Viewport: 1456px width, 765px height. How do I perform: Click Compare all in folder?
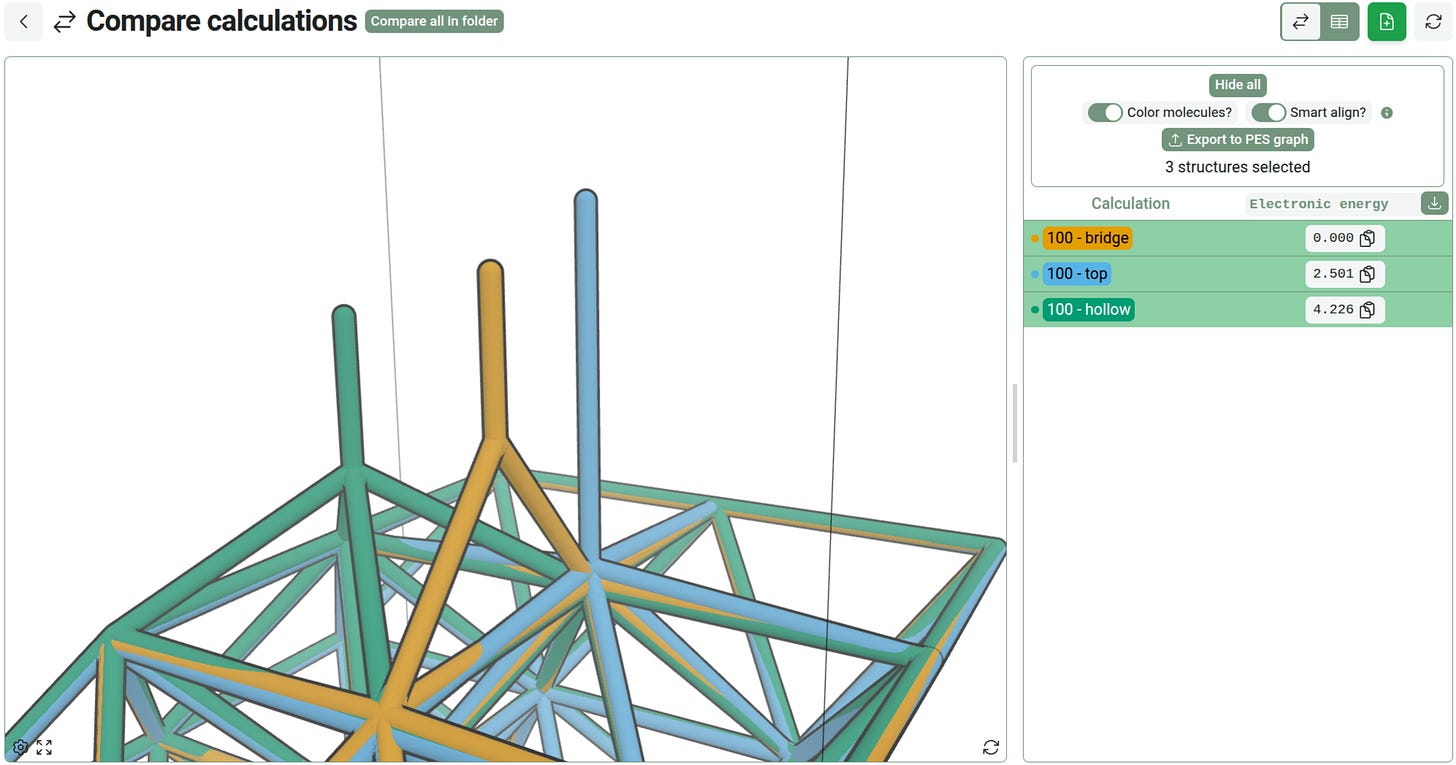pyautogui.click(x=434, y=21)
